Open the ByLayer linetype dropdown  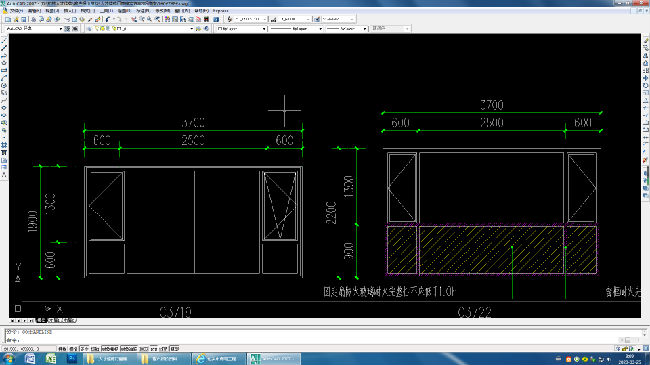296,29
